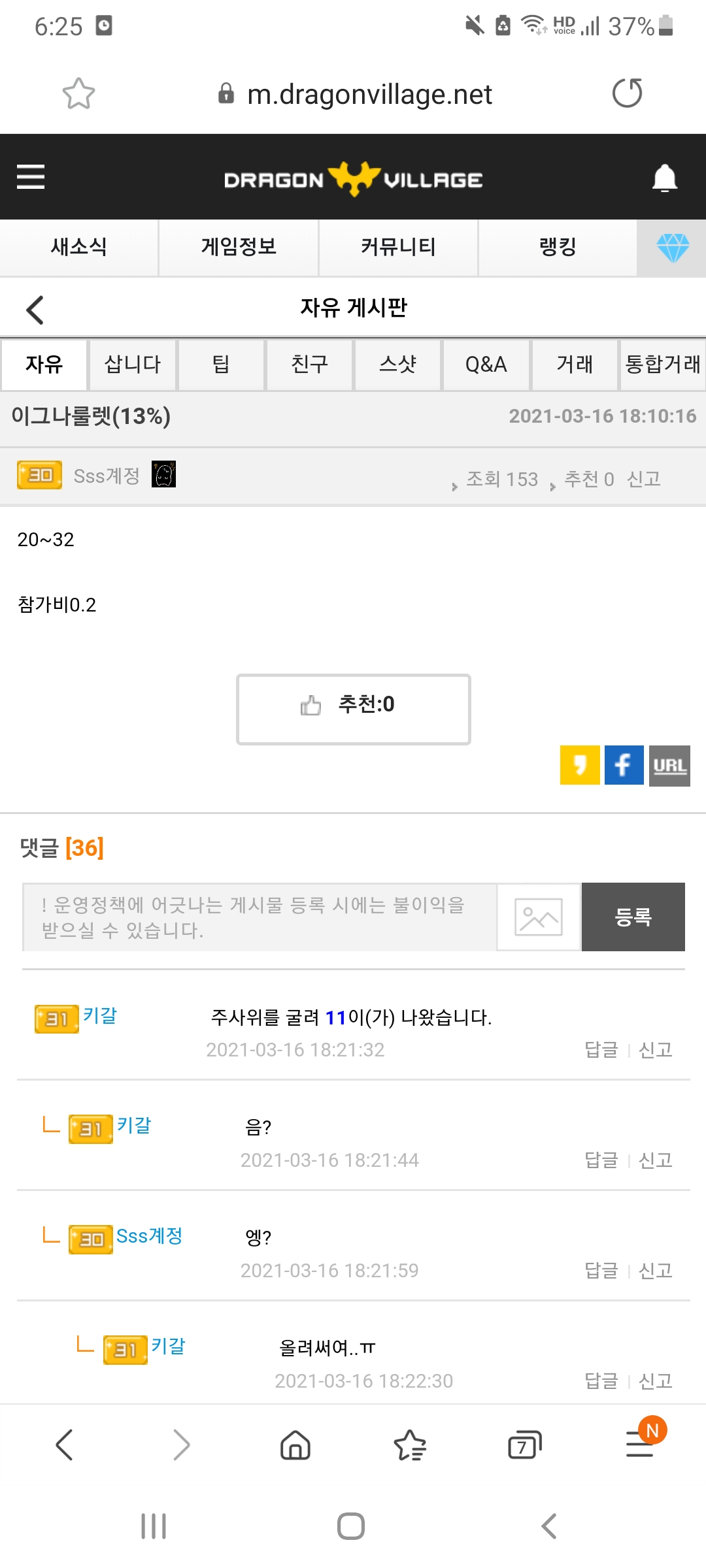Tap the notification bell icon
The image size is (706, 1568).
pyautogui.click(x=664, y=178)
